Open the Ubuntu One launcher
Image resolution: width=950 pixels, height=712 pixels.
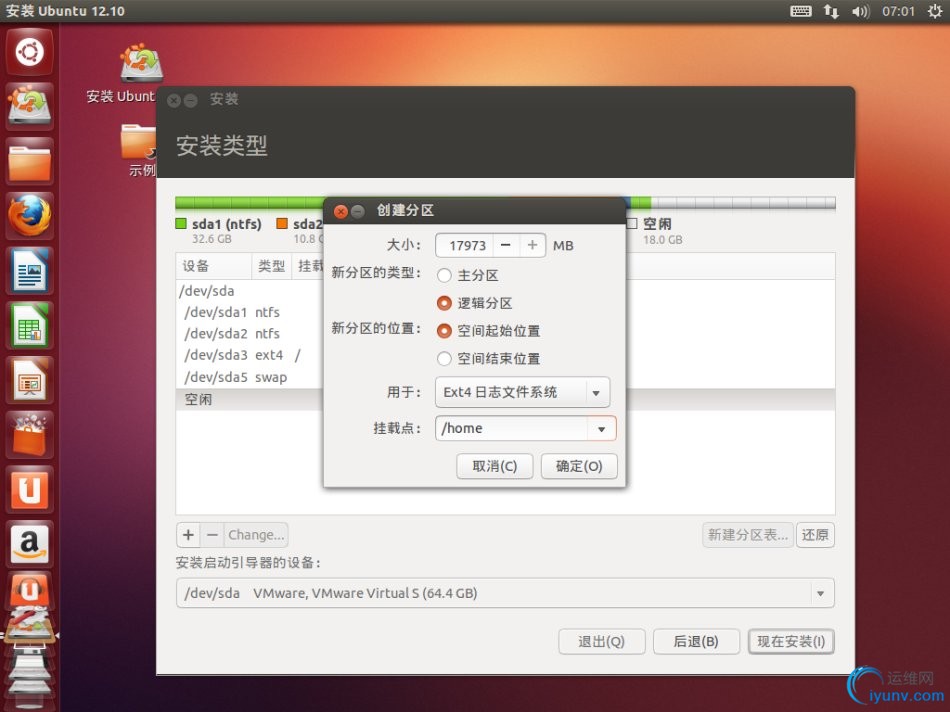(x=30, y=489)
